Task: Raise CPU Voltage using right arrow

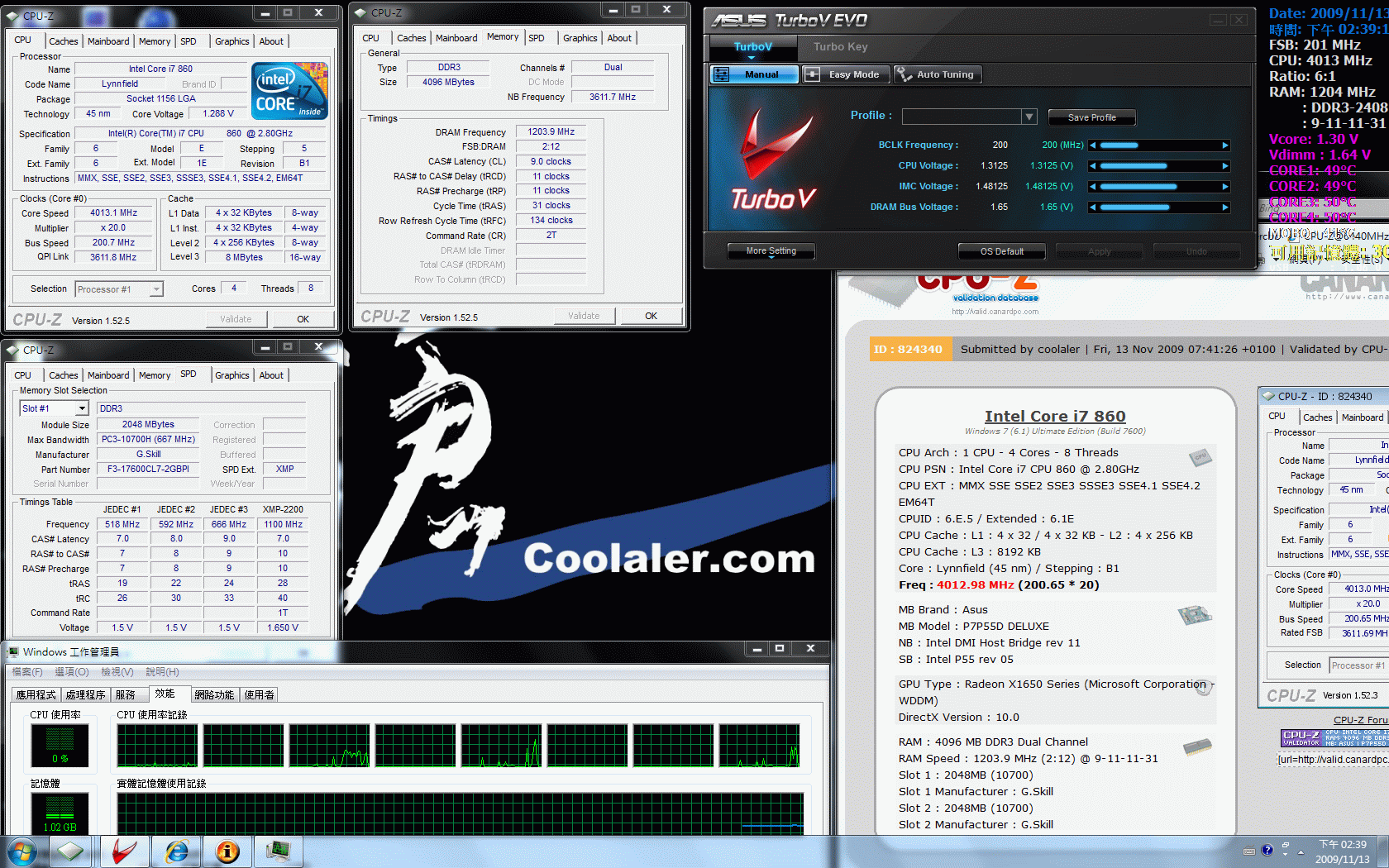Action: (x=1225, y=166)
